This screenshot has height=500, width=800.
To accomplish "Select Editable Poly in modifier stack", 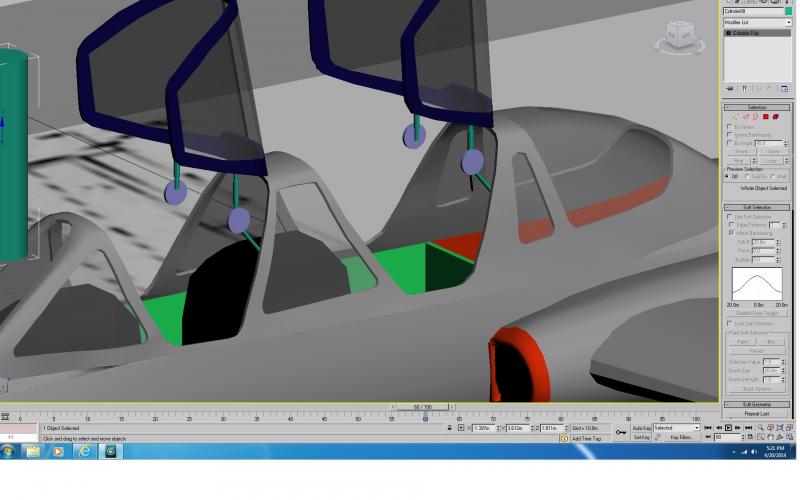I will [x=757, y=33].
